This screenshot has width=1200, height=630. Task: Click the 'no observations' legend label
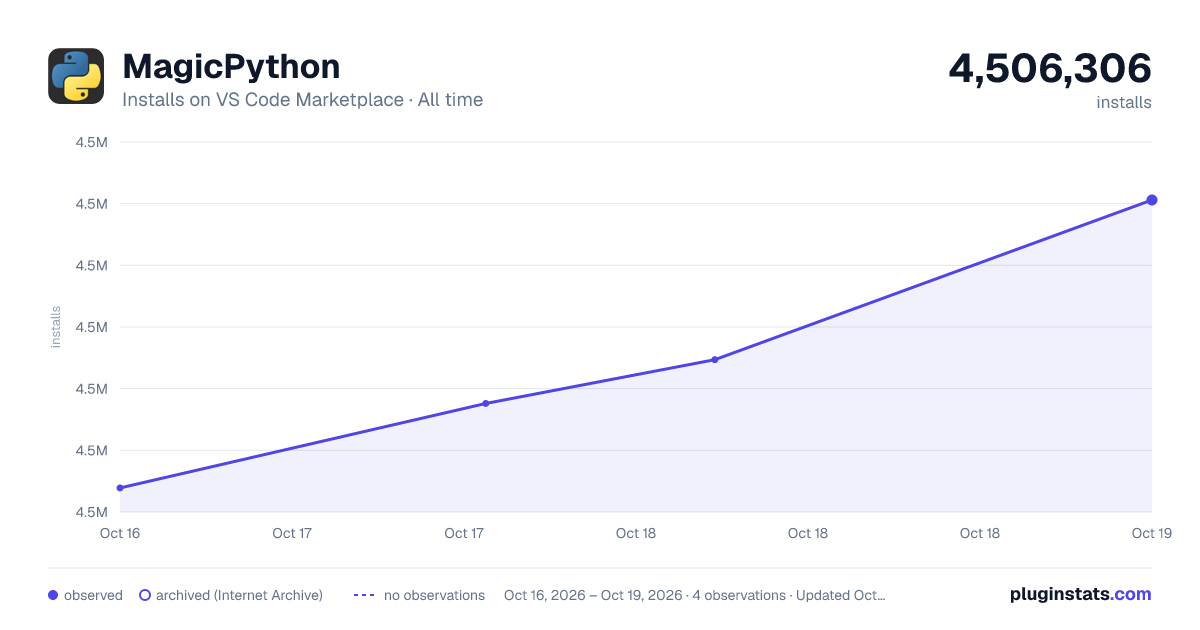[x=434, y=595]
